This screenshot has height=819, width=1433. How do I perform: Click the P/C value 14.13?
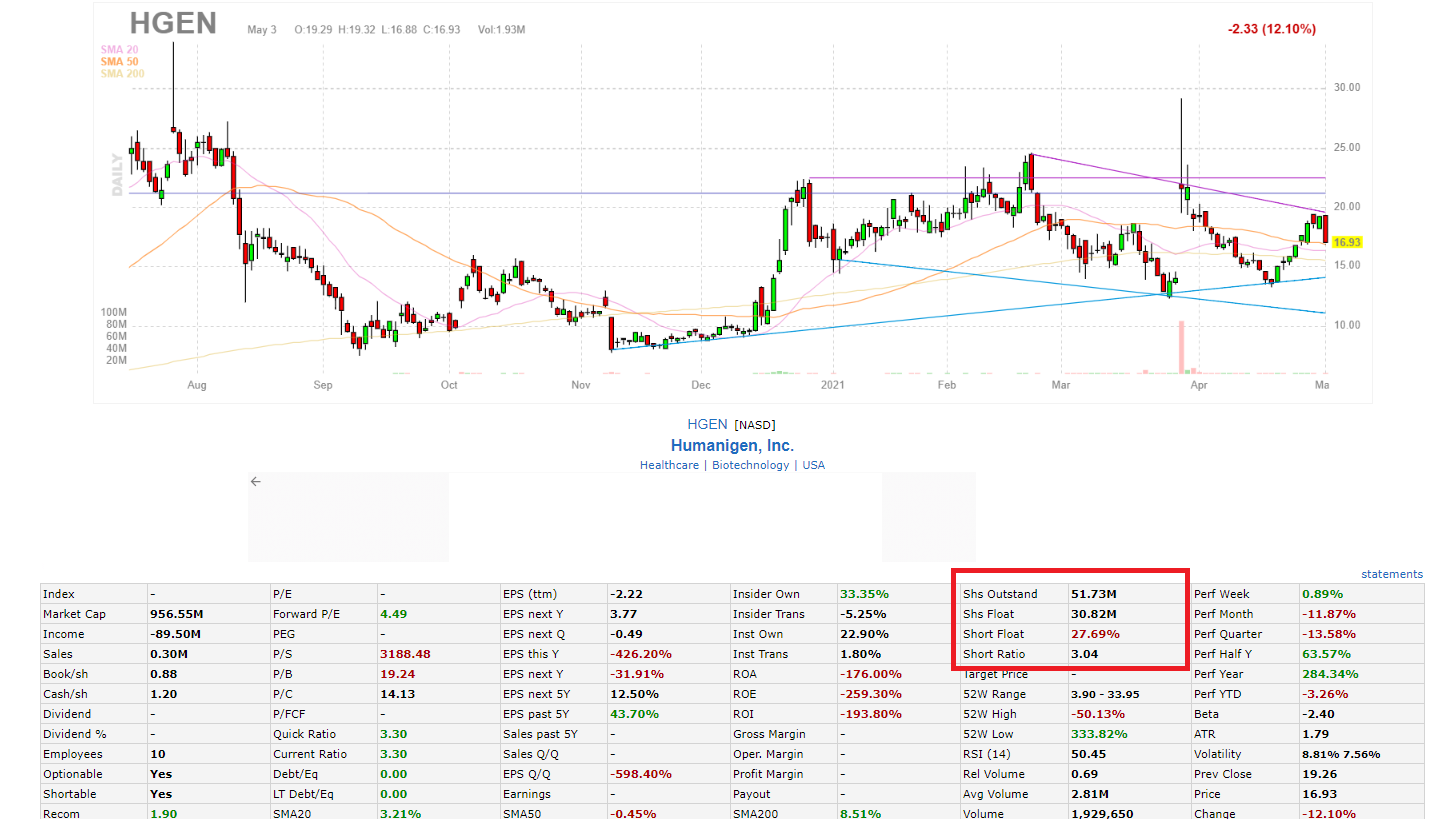click(x=398, y=694)
